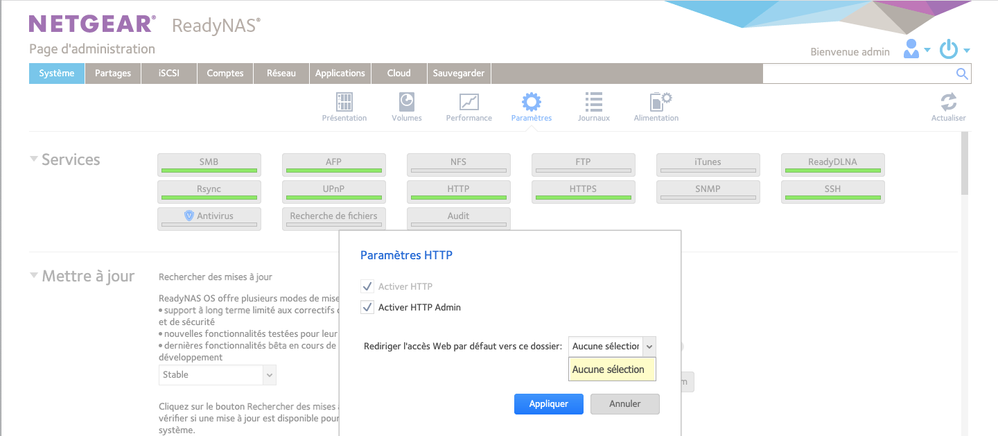Switch to the Sauvegarder tab

pyautogui.click(x=459, y=73)
